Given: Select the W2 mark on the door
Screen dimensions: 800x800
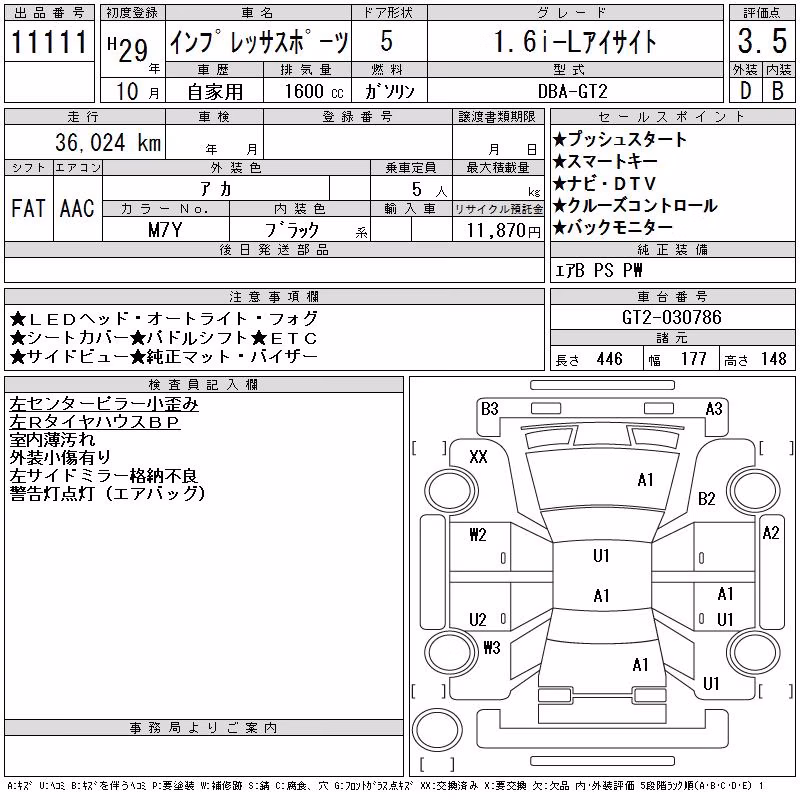Looking at the screenshot, I should [478, 535].
